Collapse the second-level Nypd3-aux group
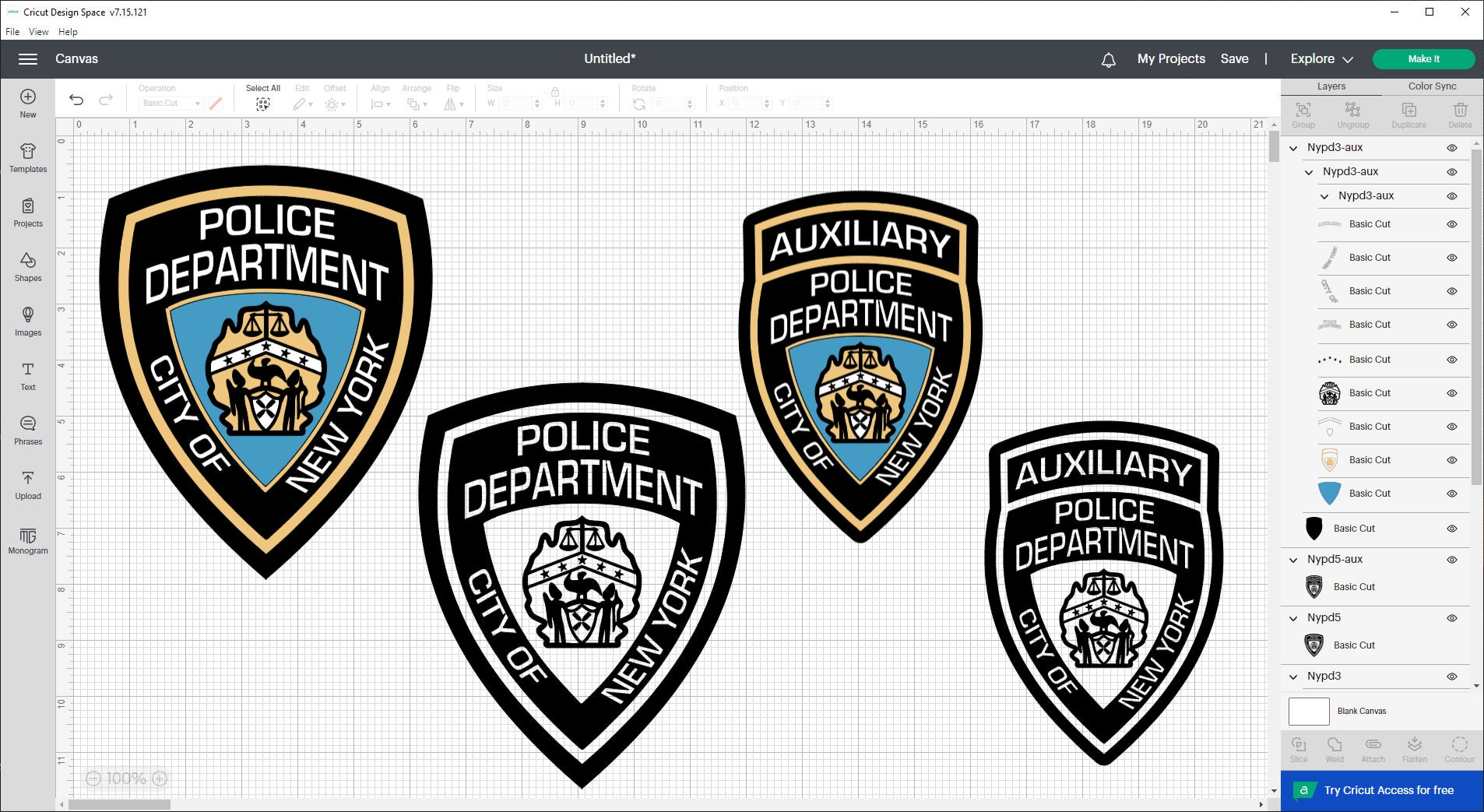 (x=1309, y=172)
